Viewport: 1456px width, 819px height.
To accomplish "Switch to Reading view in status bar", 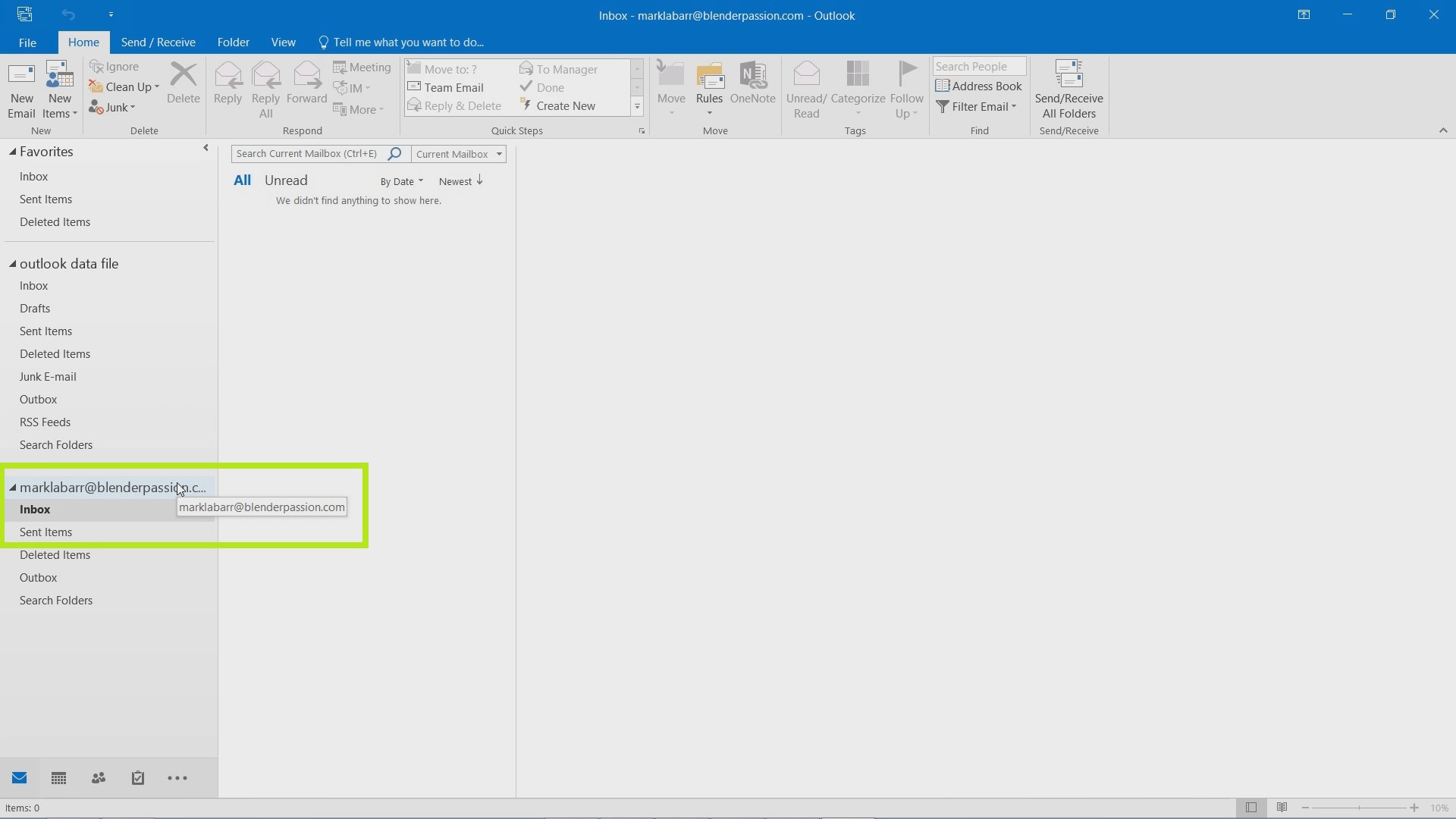I will [1282, 808].
